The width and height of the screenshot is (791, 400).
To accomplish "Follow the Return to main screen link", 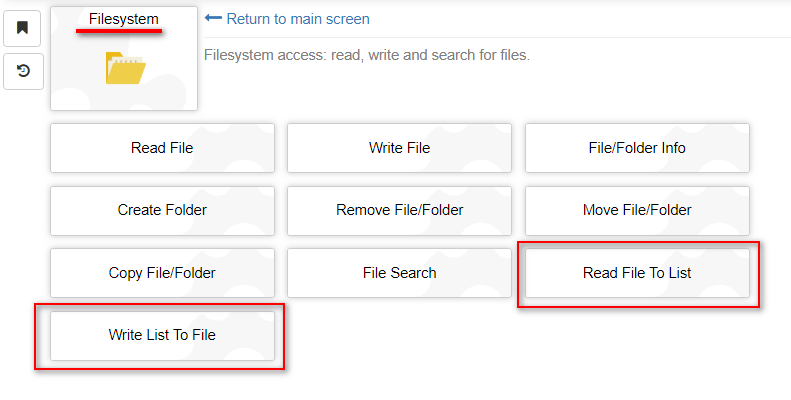I will click(x=297, y=19).
